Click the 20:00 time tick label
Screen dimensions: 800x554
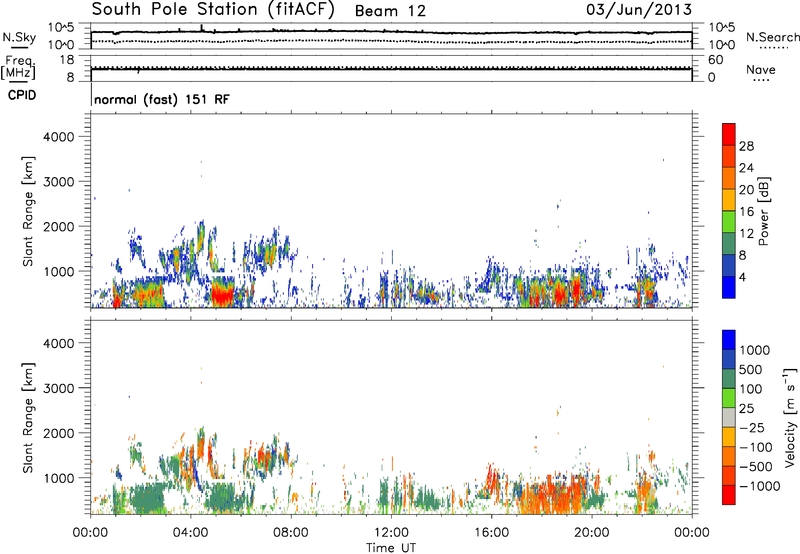591,533
